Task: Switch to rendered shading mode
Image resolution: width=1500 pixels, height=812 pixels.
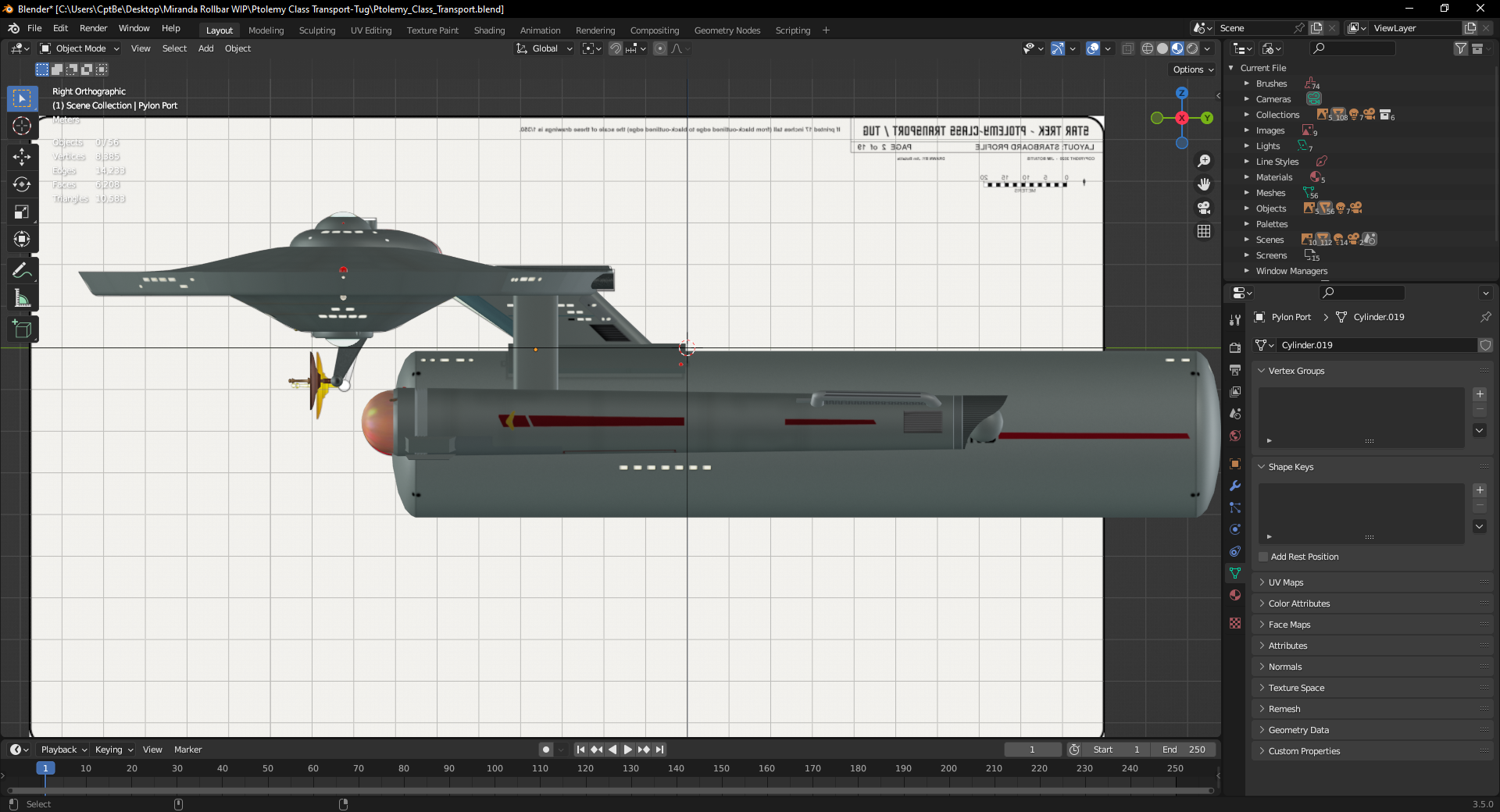Action: pyautogui.click(x=1192, y=48)
